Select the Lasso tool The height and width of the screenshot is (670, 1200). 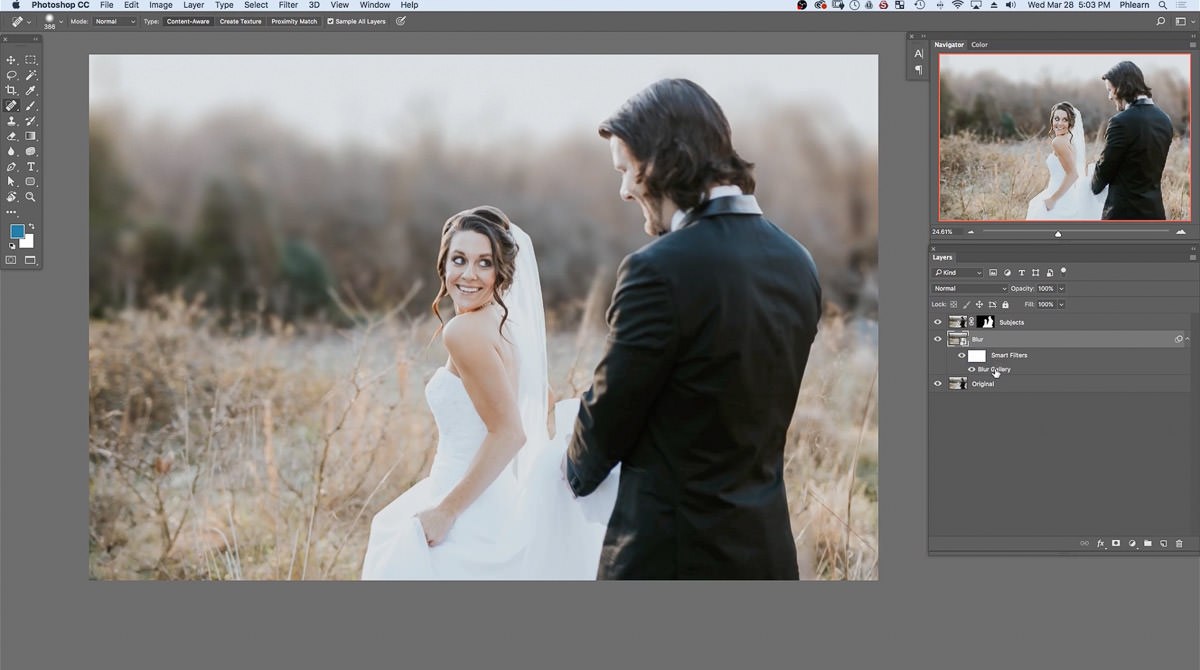[x=12, y=75]
